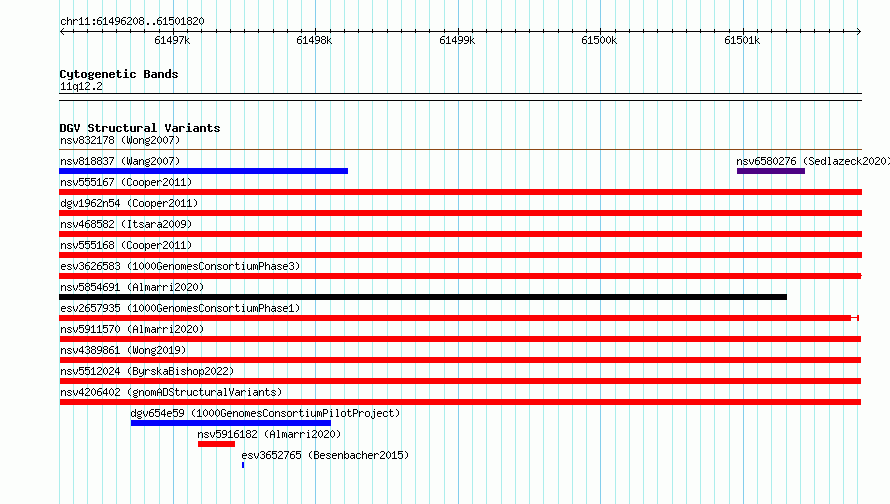
Task: Click nsv4206402 (gnomADStructuralVariants) label
Action: (171, 392)
